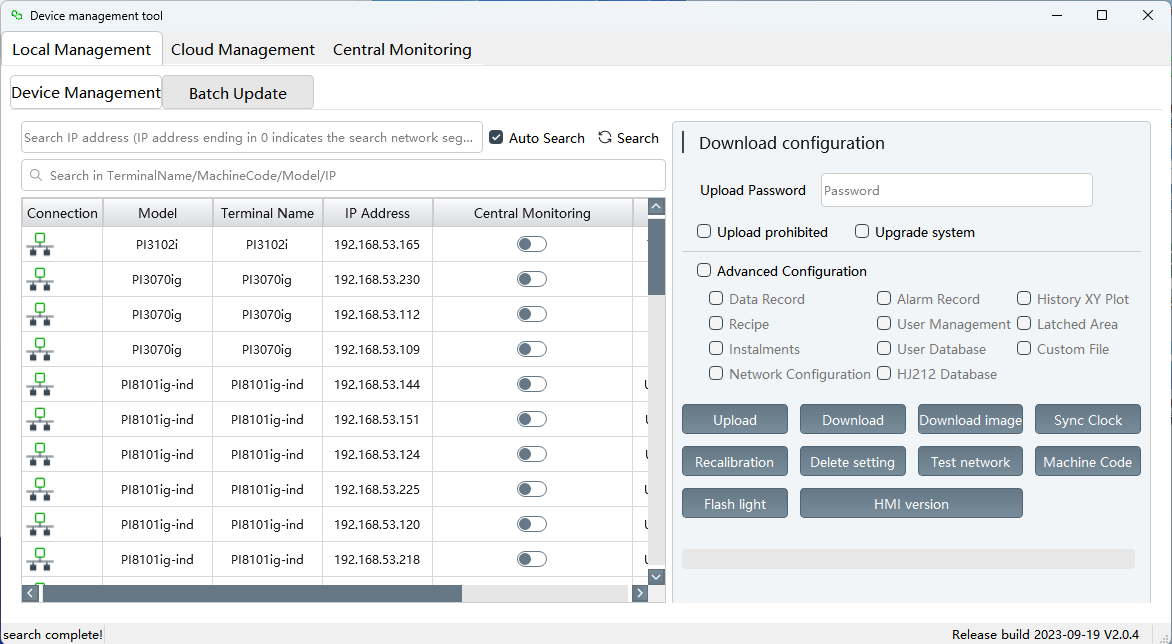The image size is (1172, 644).
Task: Click the Delete setting button
Action: (853, 462)
